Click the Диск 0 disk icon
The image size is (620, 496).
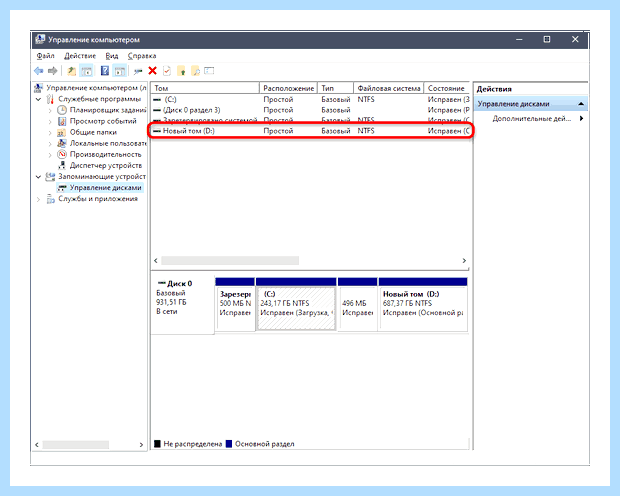coord(161,283)
